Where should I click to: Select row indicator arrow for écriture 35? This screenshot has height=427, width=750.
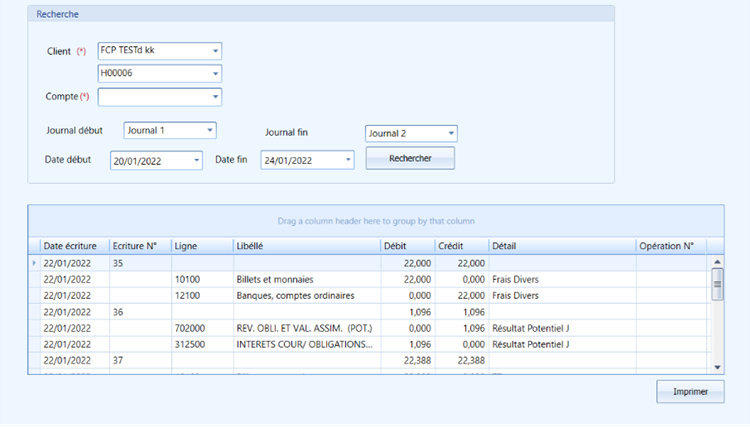click(x=34, y=263)
